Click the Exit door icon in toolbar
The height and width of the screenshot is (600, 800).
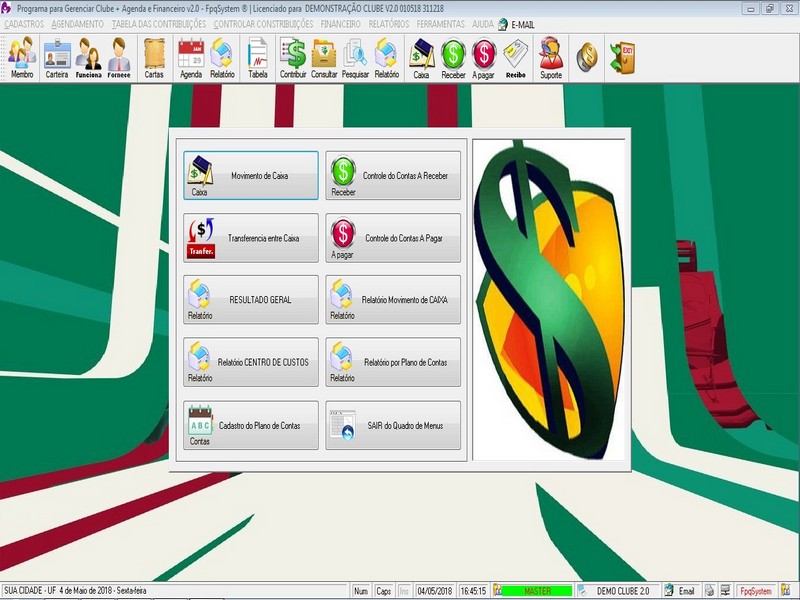pos(622,56)
